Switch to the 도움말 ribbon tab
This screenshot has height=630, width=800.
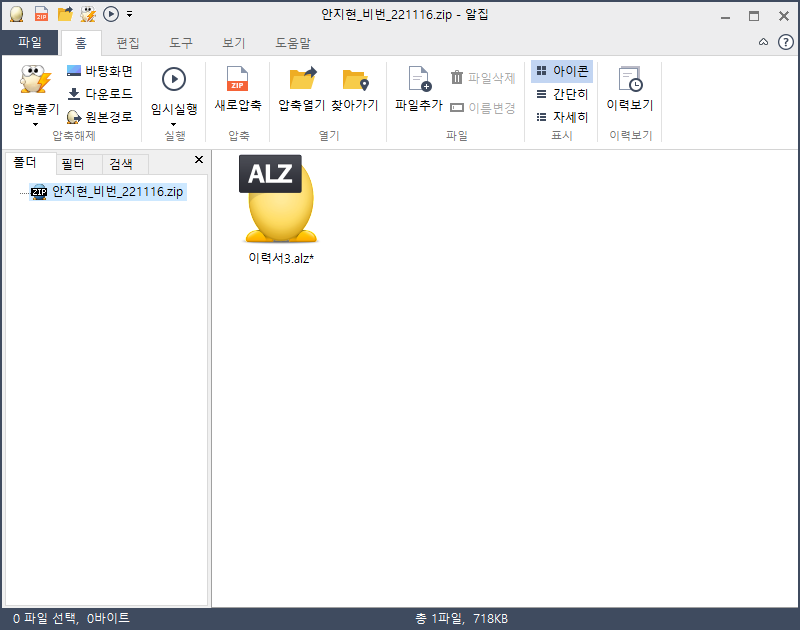point(293,43)
